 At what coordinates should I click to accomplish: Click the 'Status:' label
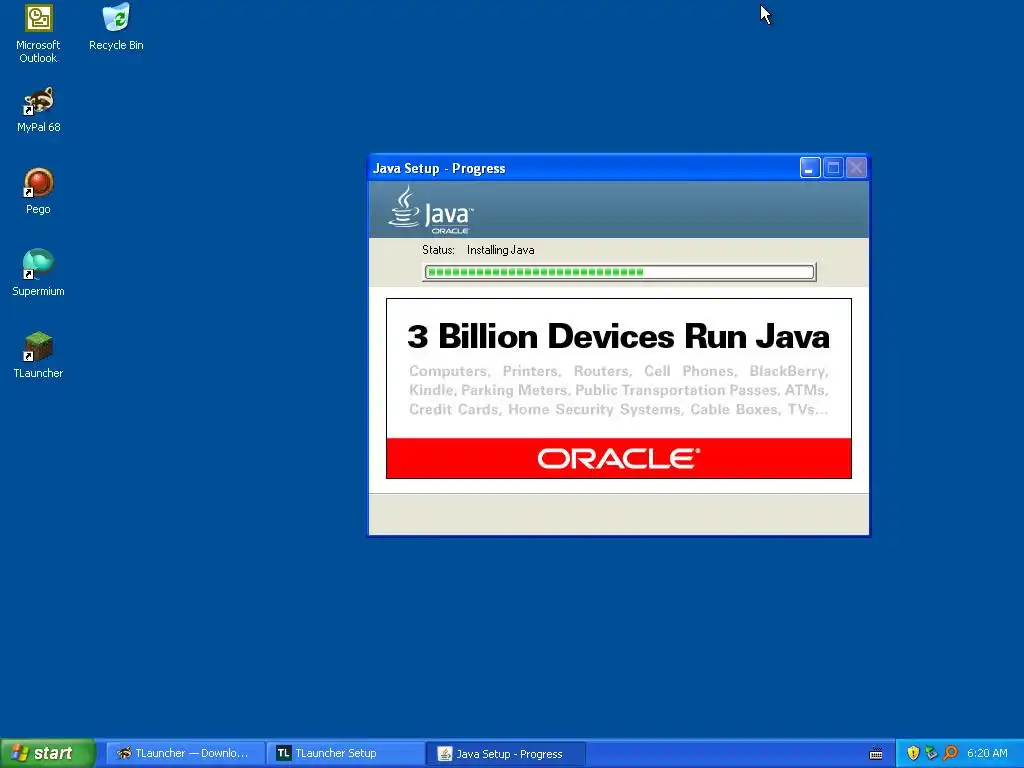coord(438,250)
